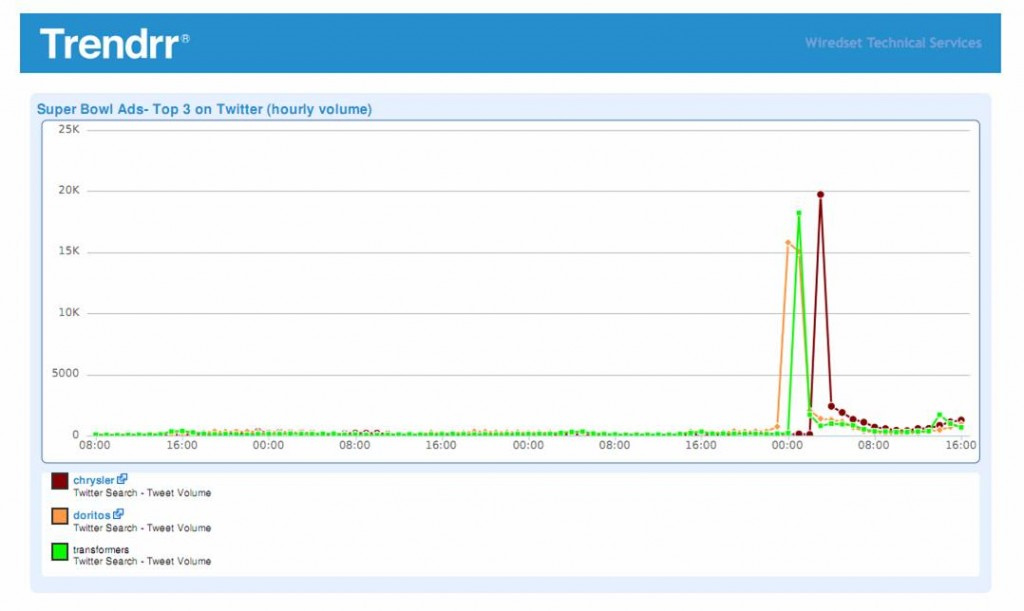Click the chart title Super Bowl Ads- Top 3 on Twitter

pos(204,109)
